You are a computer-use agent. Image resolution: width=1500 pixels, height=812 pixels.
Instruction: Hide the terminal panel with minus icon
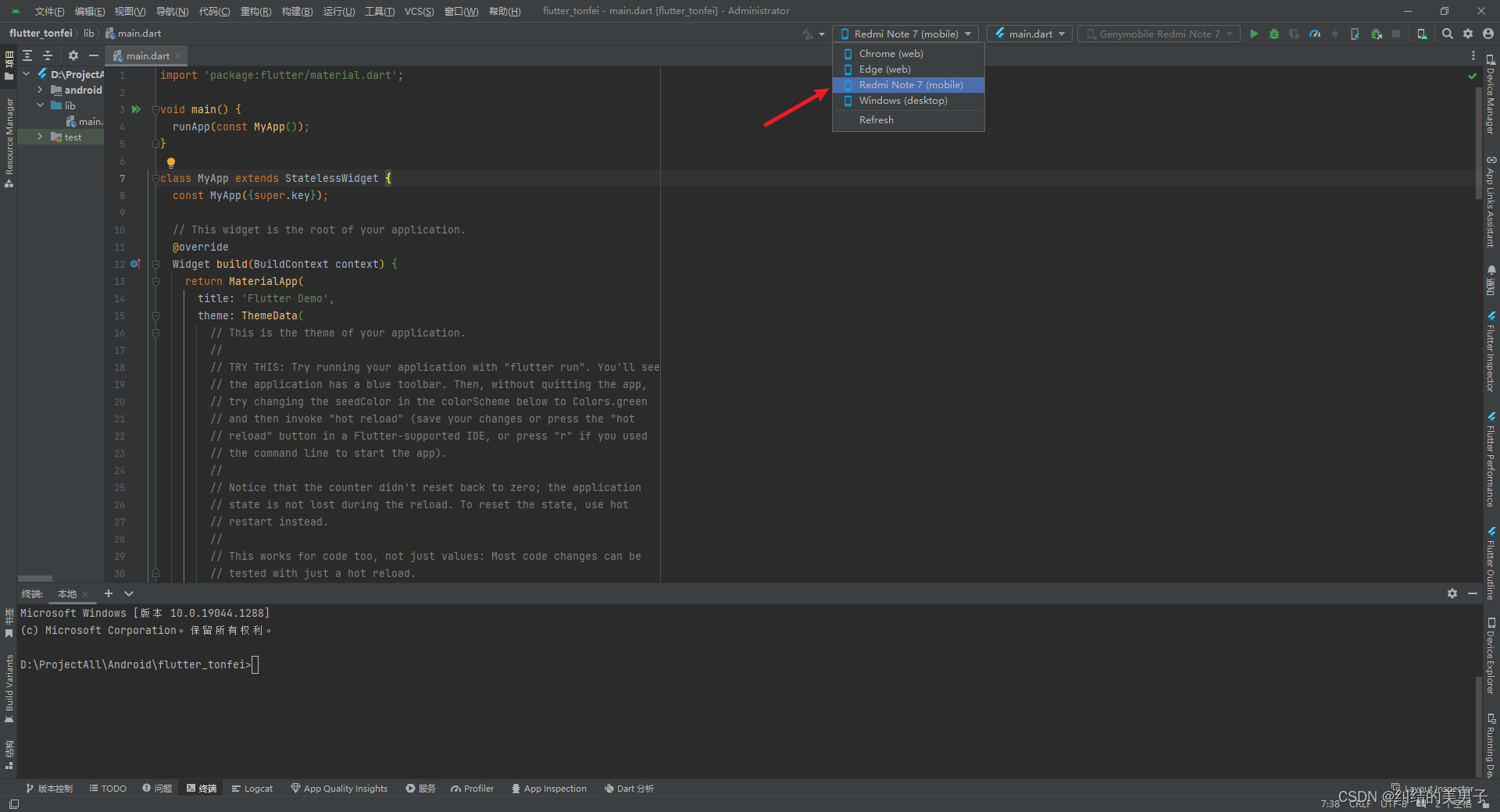click(x=1473, y=593)
